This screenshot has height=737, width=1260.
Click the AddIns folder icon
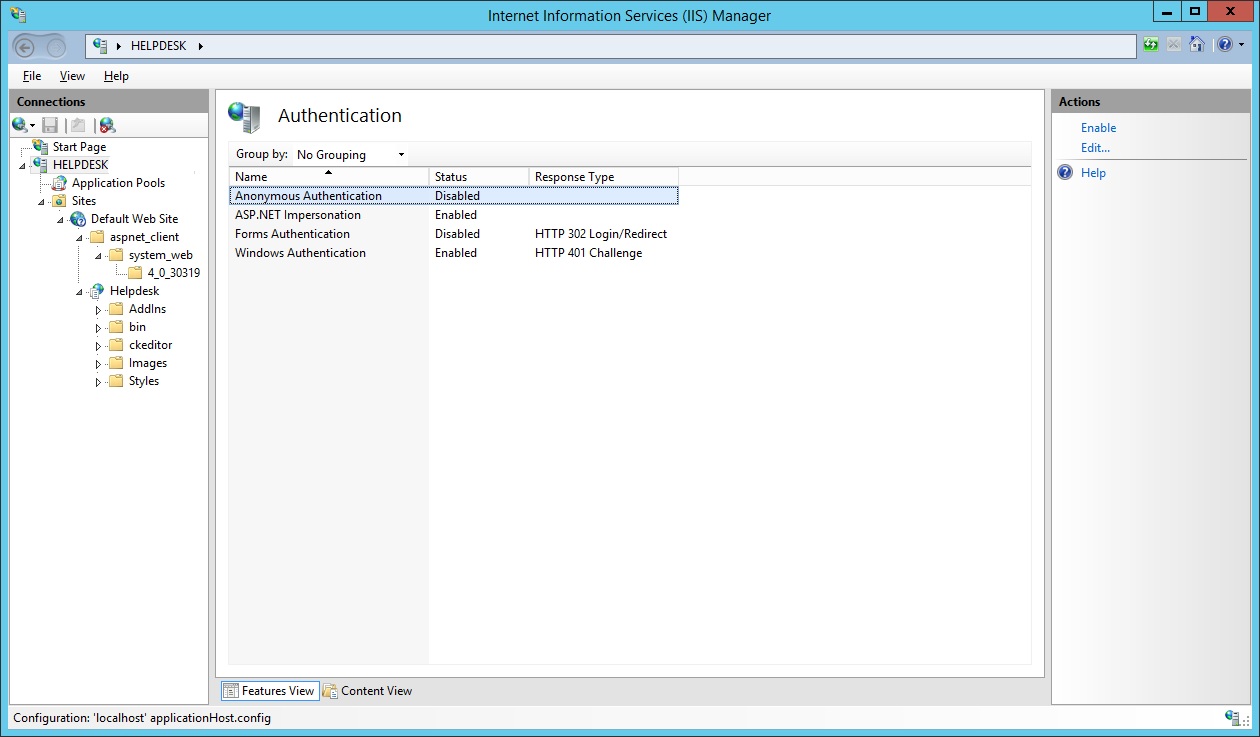click(x=116, y=309)
